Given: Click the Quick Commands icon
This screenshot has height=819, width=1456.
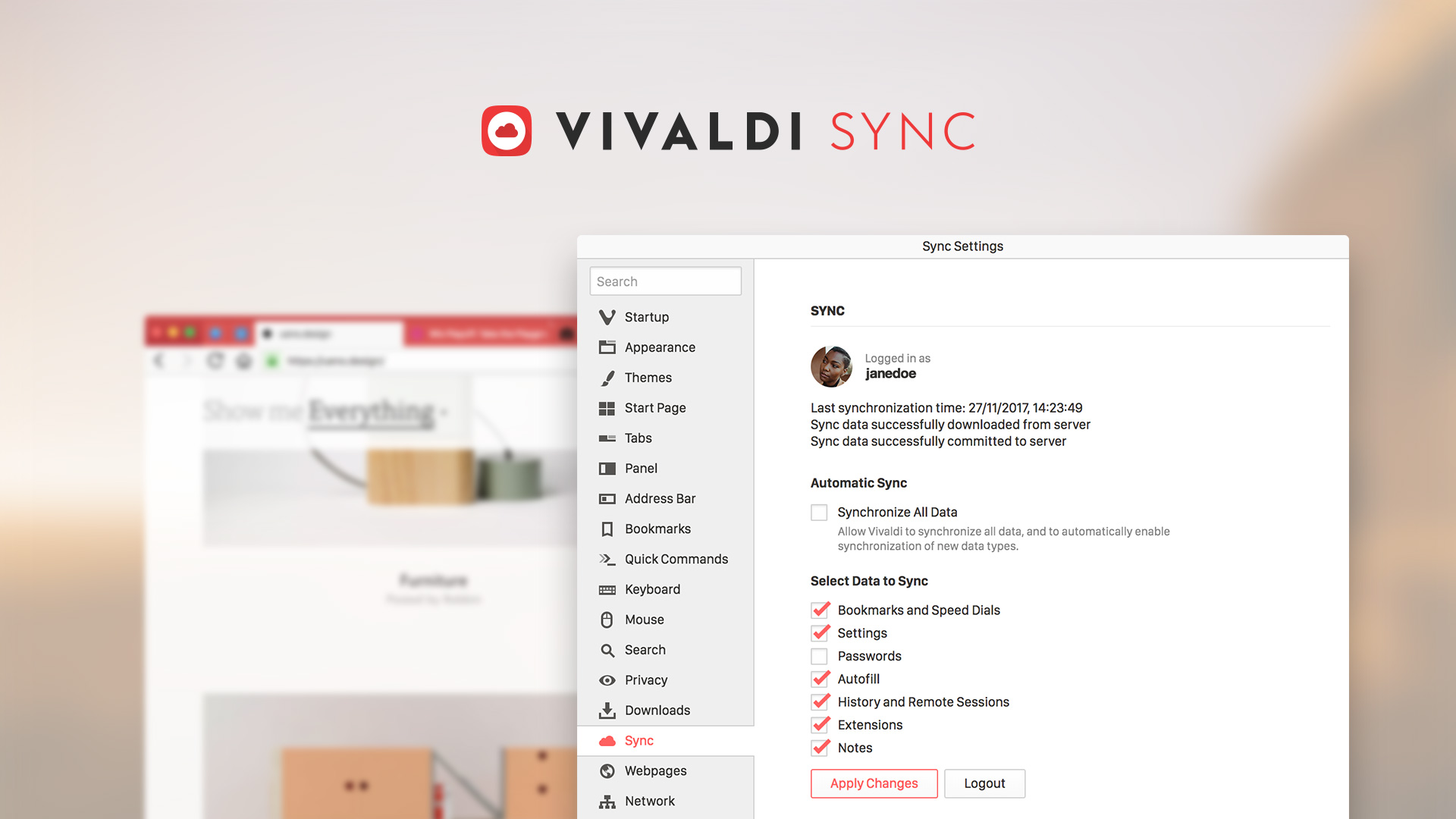Looking at the screenshot, I should pyautogui.click(x=608, y=559).
